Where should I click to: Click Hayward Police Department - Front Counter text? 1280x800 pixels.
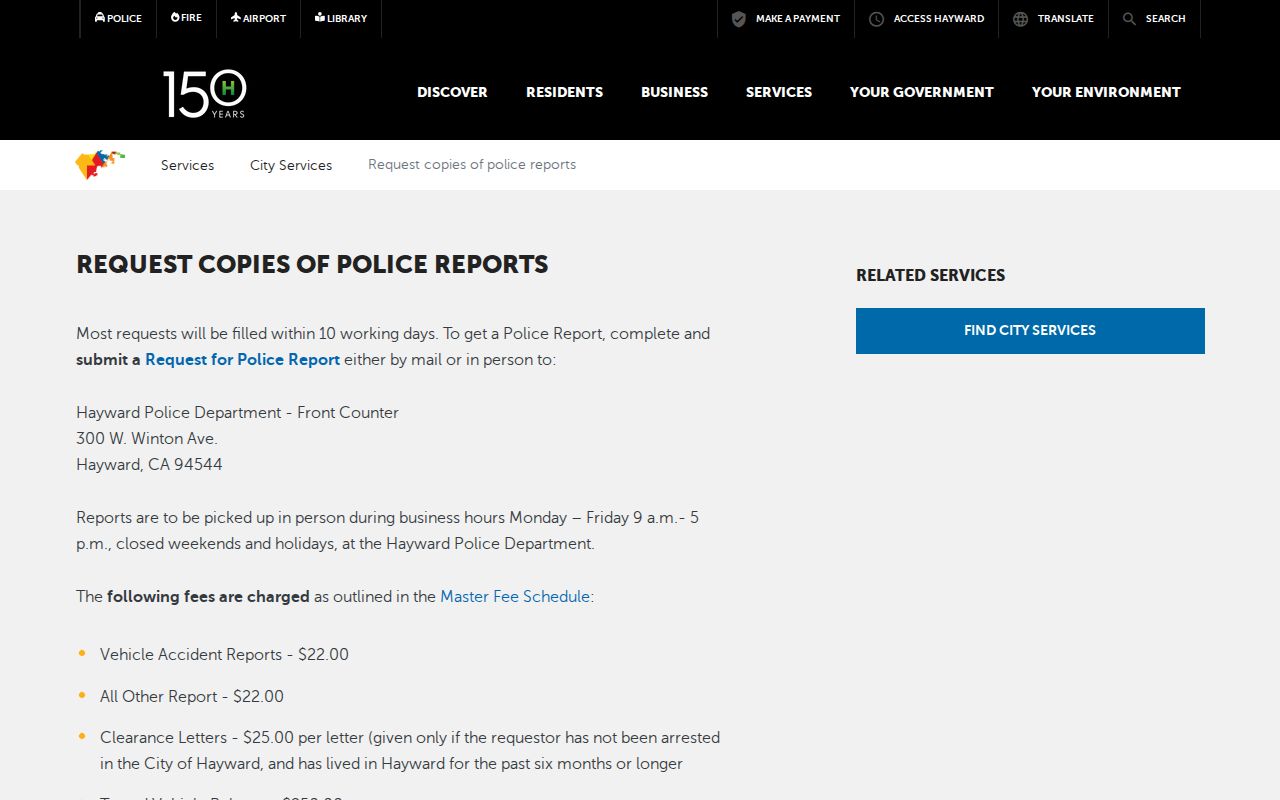click(x=237, y=412)
